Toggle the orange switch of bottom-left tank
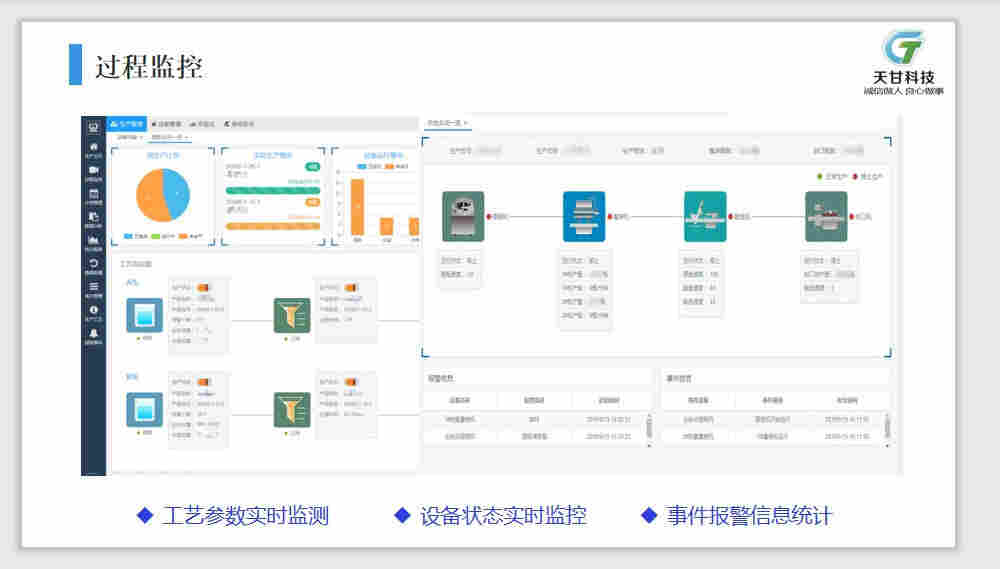 pos(204,382)
